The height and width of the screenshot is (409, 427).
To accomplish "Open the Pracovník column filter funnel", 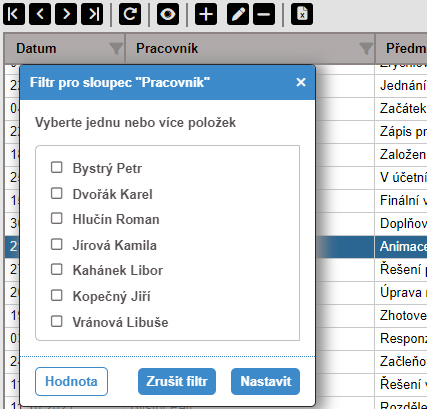I will coord(366,49).
